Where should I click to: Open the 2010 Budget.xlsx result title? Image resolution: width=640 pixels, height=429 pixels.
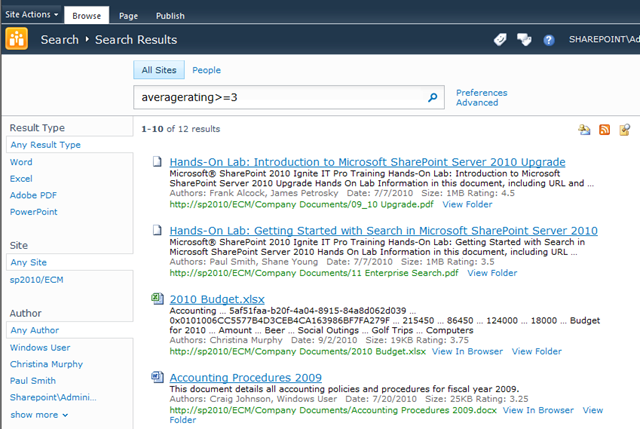(217, 299)
